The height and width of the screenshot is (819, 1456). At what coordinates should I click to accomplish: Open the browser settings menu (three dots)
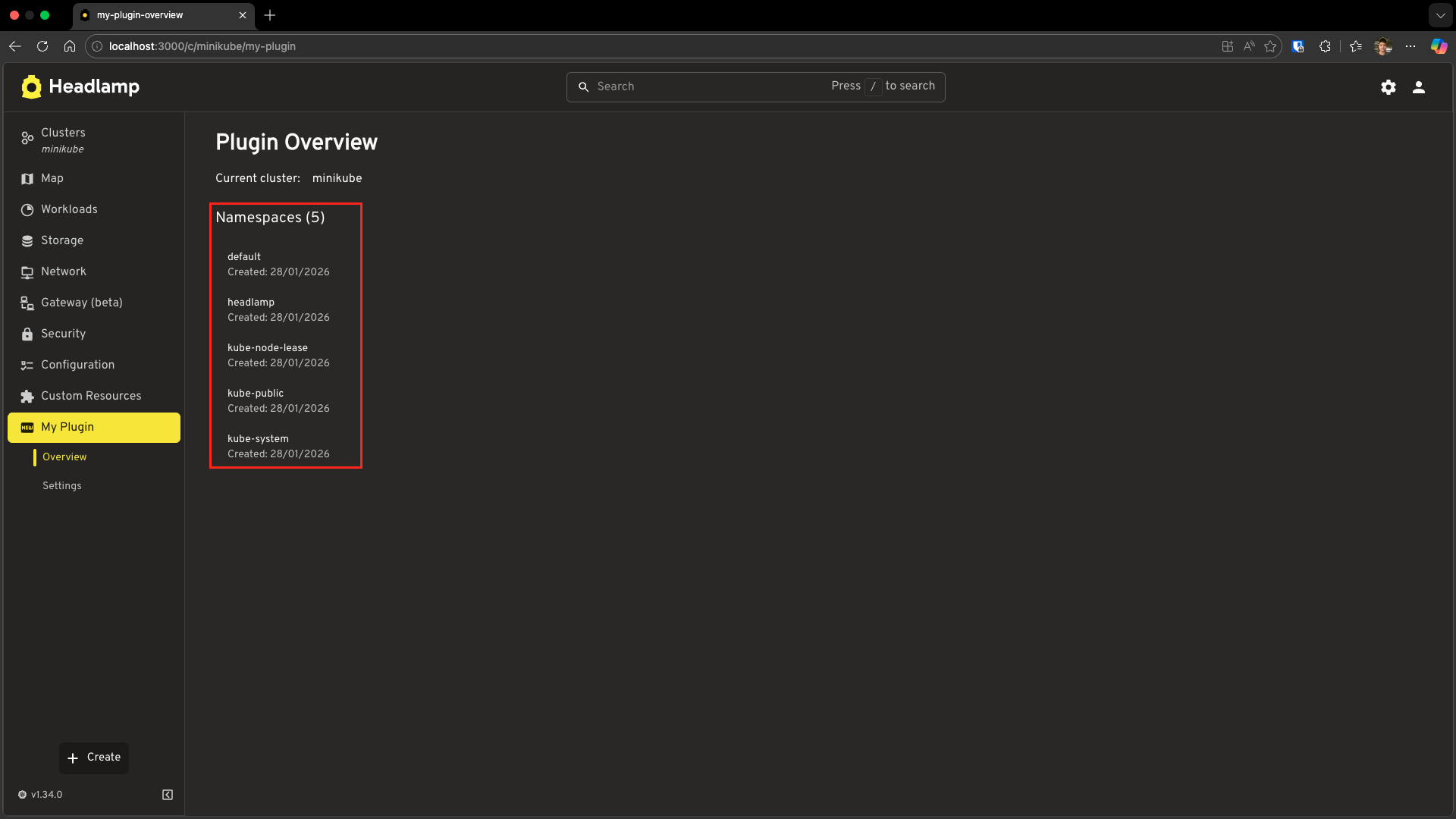(x=1411, y=46)
